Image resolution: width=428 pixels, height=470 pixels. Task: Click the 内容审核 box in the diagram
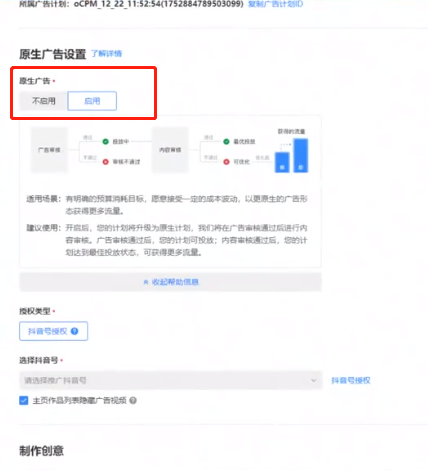point(170,150)
